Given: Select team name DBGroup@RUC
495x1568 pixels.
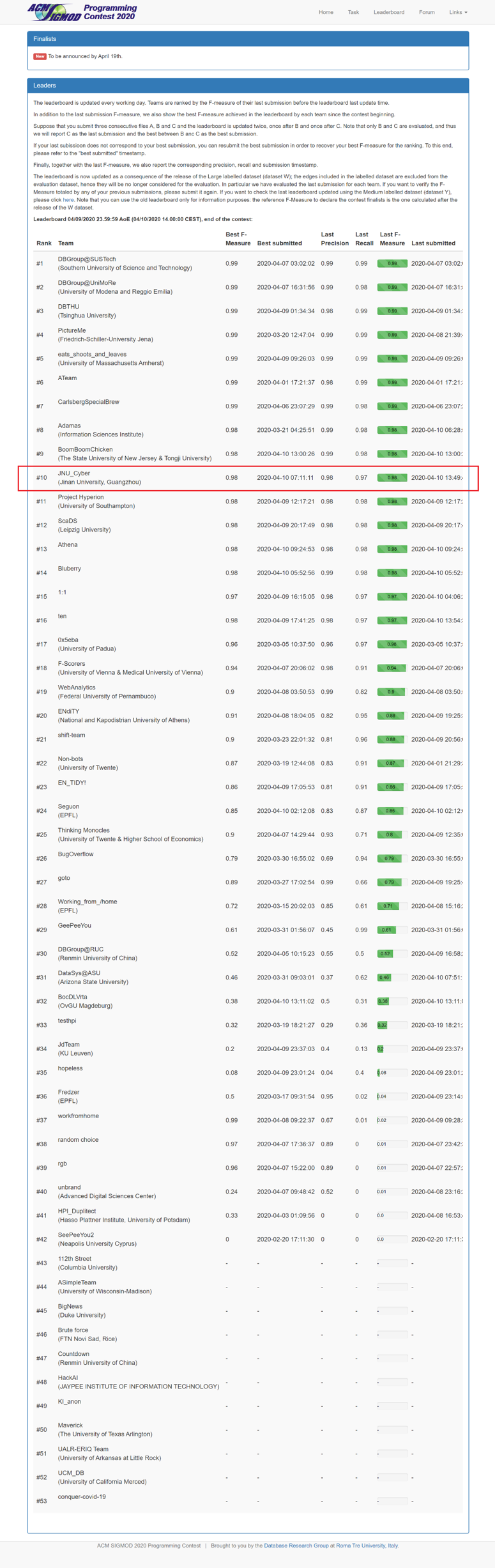Looking at the screenshot, I should pyautogui.click(x=80, y=949).
